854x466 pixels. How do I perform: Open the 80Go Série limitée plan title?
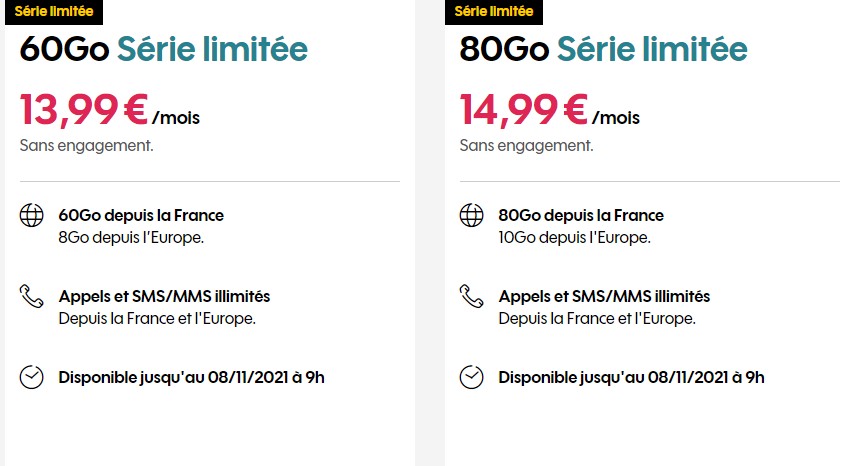coord(604,49)
